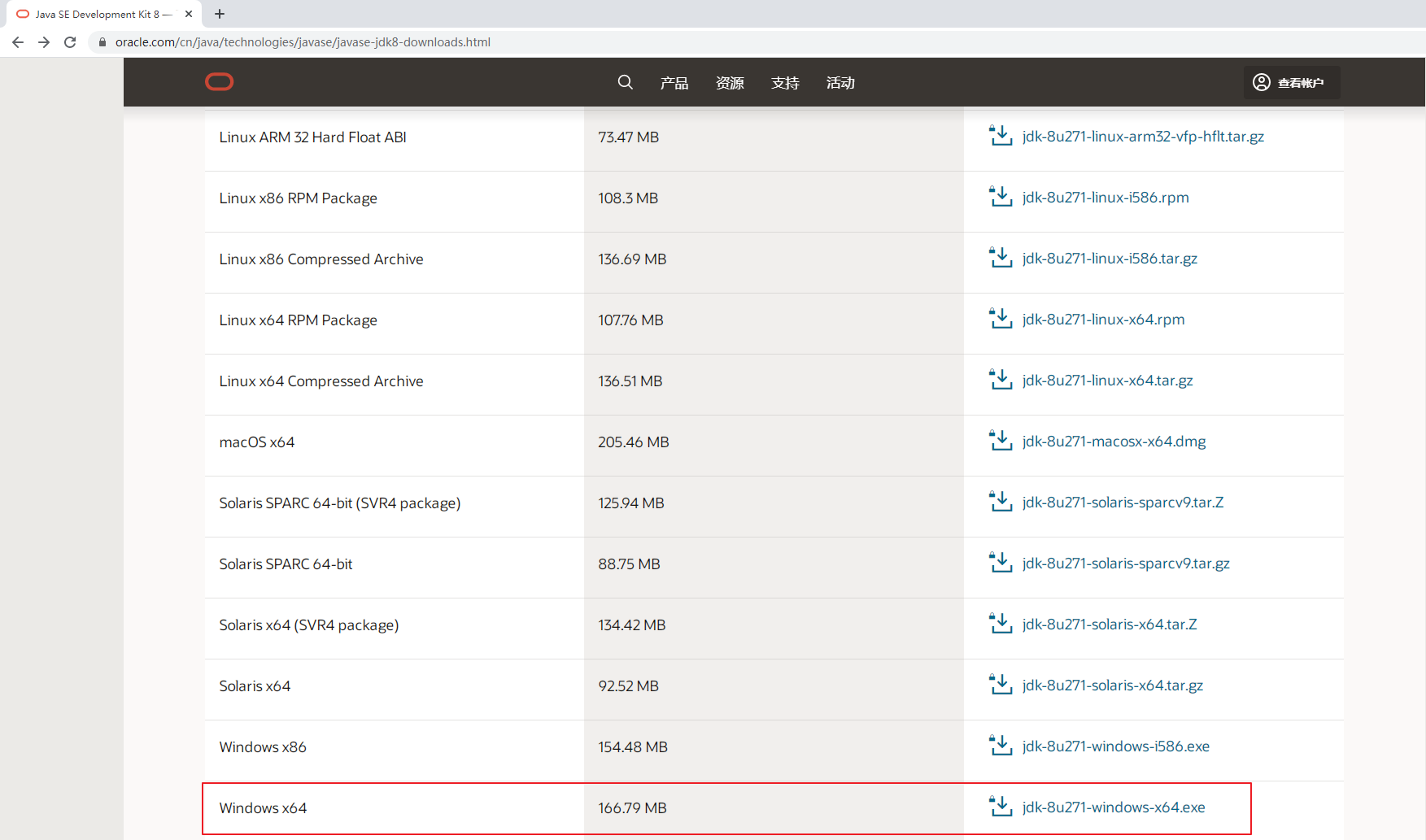
Task: Click the 查看帐户 account button
Action: pyautogui.click(x=1290, y=83)
